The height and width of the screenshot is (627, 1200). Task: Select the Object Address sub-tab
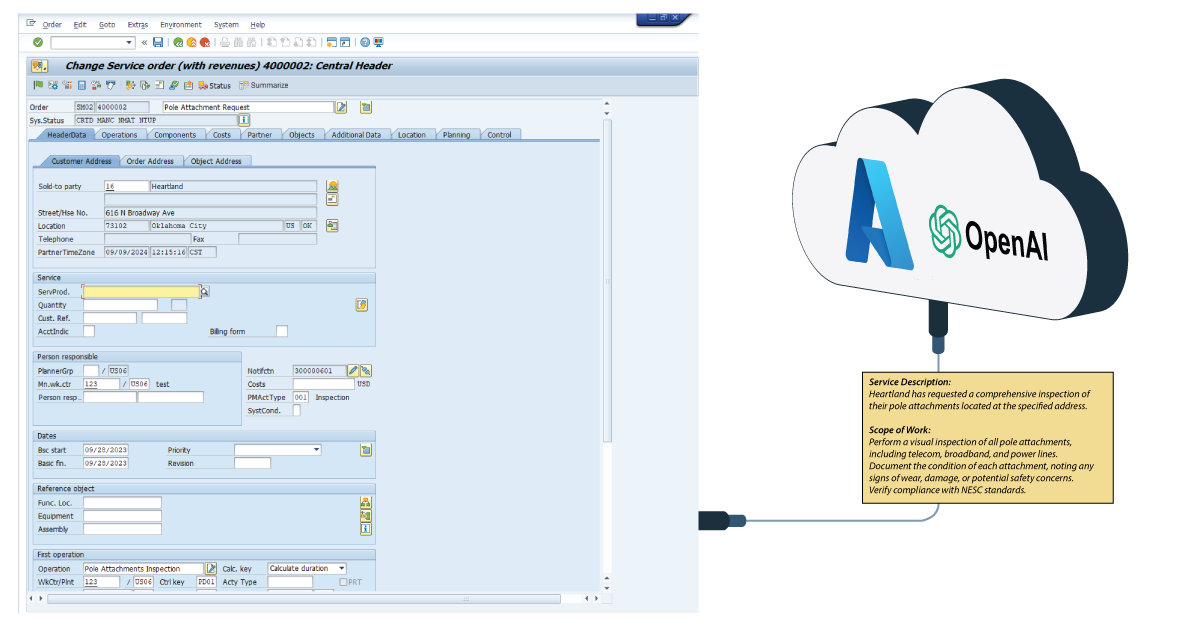tap(215, 161)
